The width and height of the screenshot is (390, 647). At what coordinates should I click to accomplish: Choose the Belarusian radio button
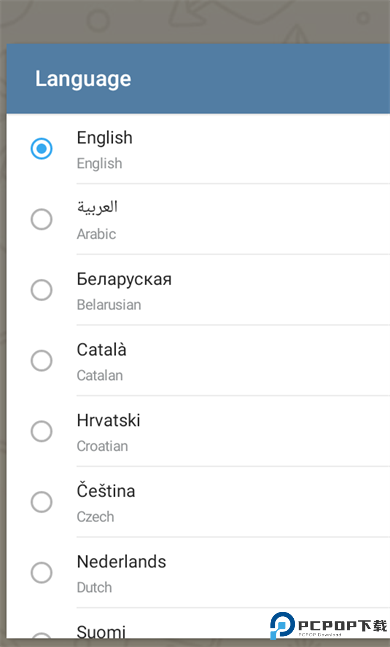tap(42, 290)
